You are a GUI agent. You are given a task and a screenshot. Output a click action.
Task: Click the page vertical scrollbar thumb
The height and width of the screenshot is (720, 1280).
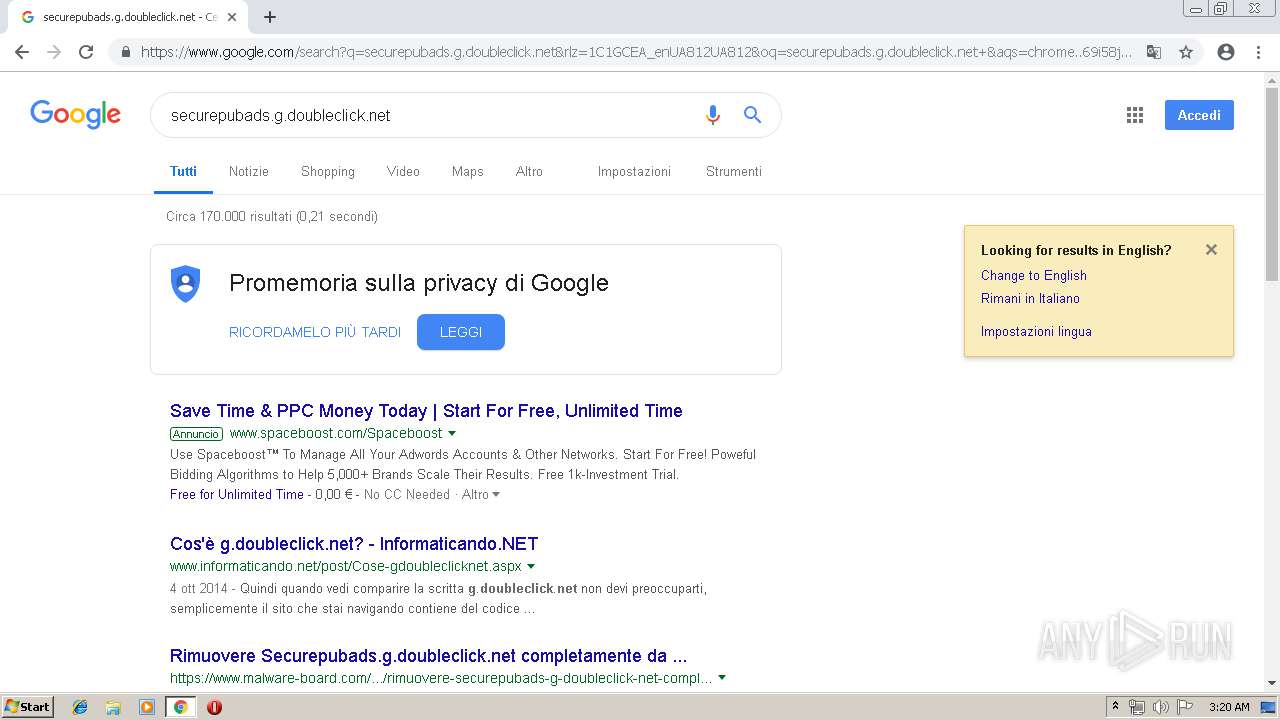(x=1272, y=186)
